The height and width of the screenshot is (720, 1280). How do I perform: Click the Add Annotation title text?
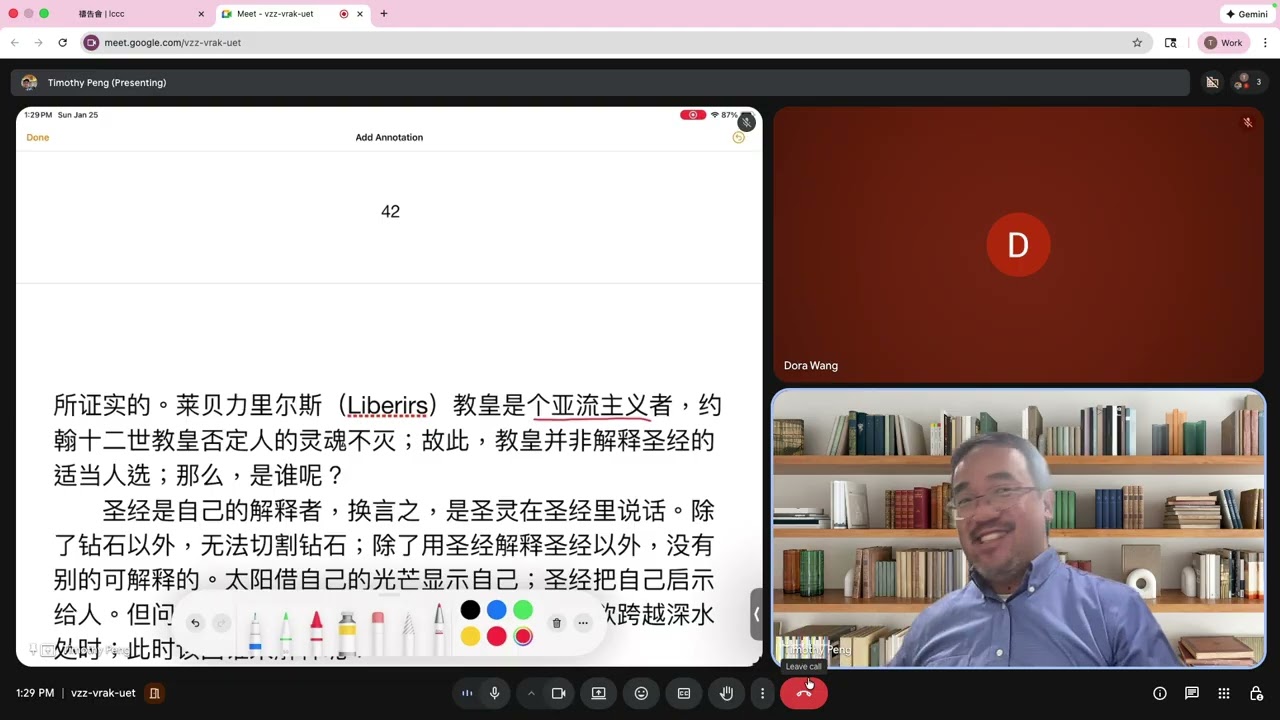point(389,137)
